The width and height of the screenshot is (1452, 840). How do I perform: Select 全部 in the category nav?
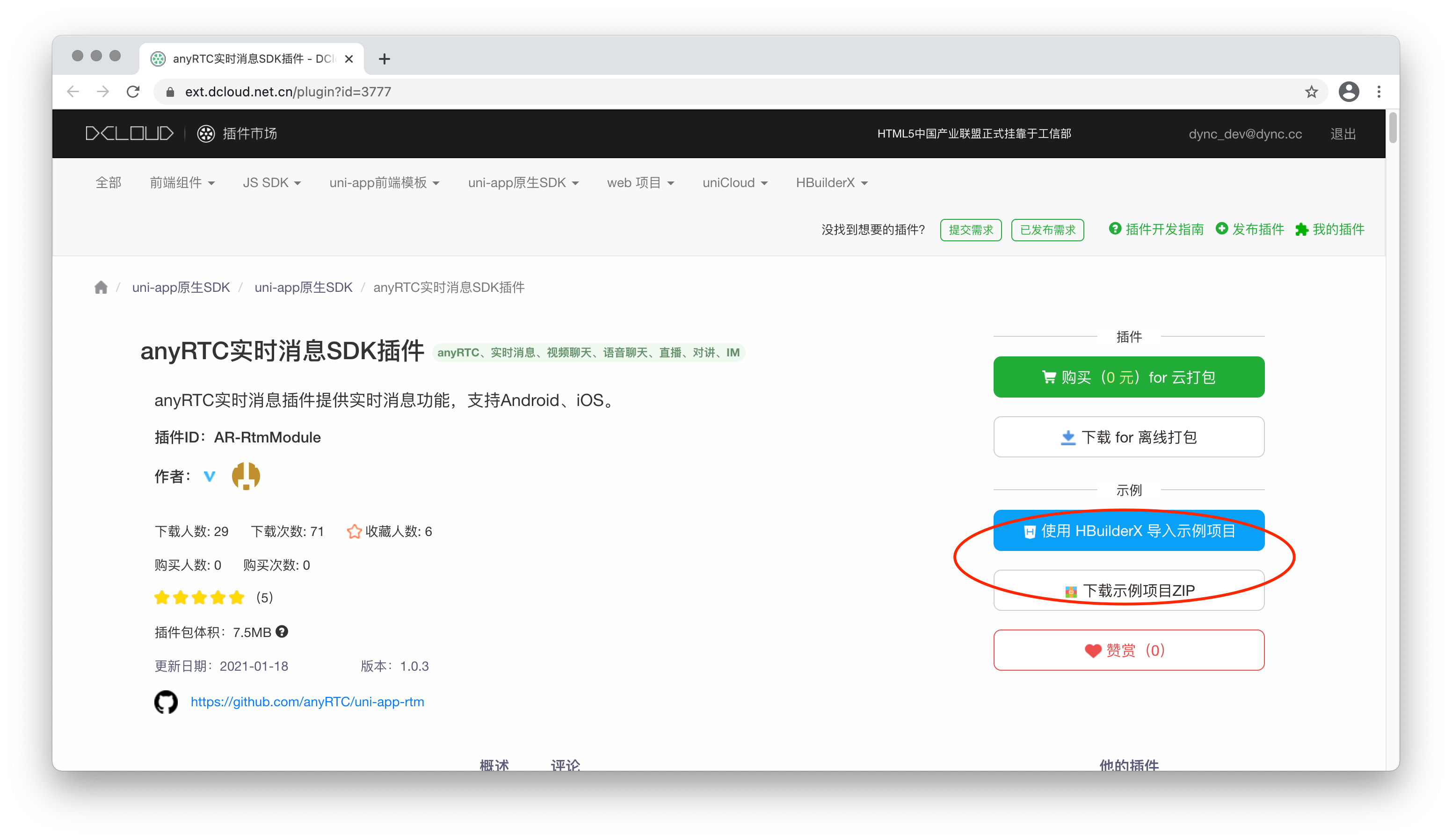(x=109, y=182)
